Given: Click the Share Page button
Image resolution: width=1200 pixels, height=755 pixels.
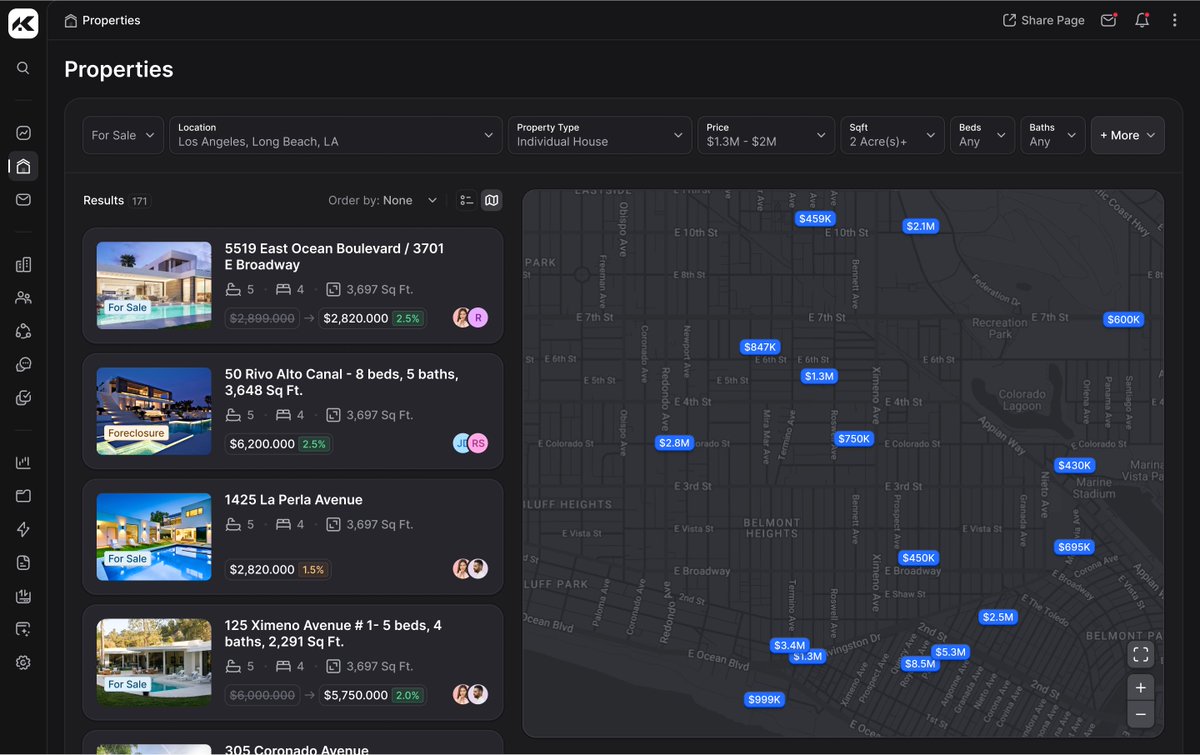Looking at the screenshot, I should 1044,20.
